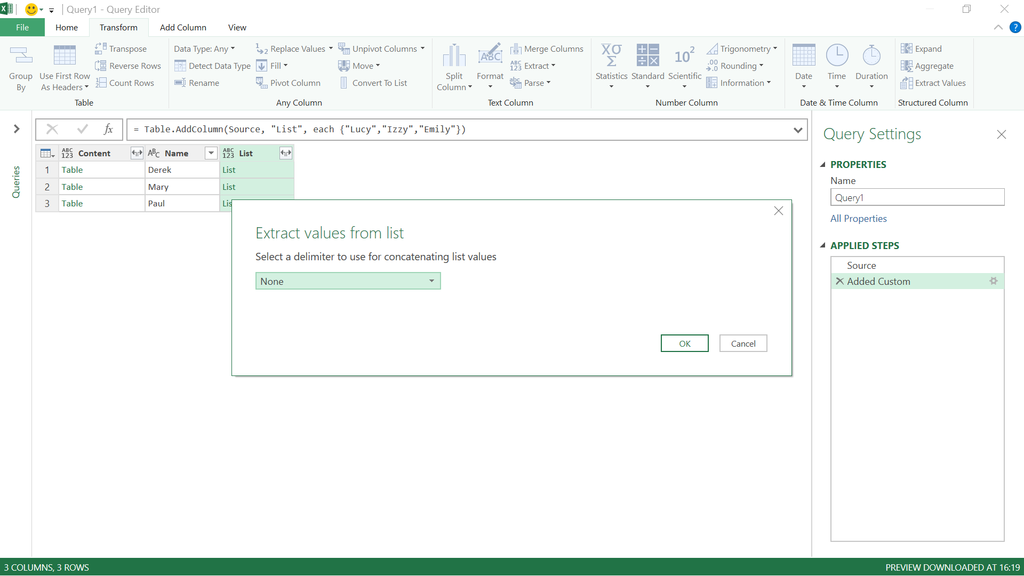Viewport: 1024px width, 576px height.
Task: Open settings for the Added Custom step
Action: (x=993, y=281)
